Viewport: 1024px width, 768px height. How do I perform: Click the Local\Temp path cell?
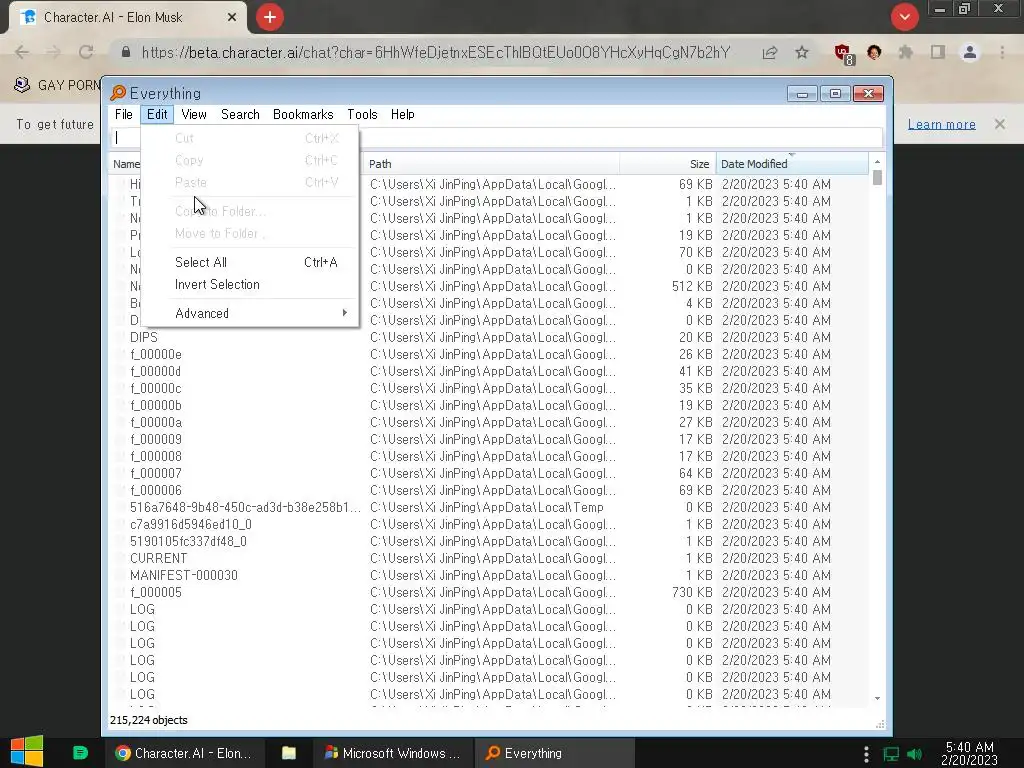pyautogui.click(x=487, y=507)
